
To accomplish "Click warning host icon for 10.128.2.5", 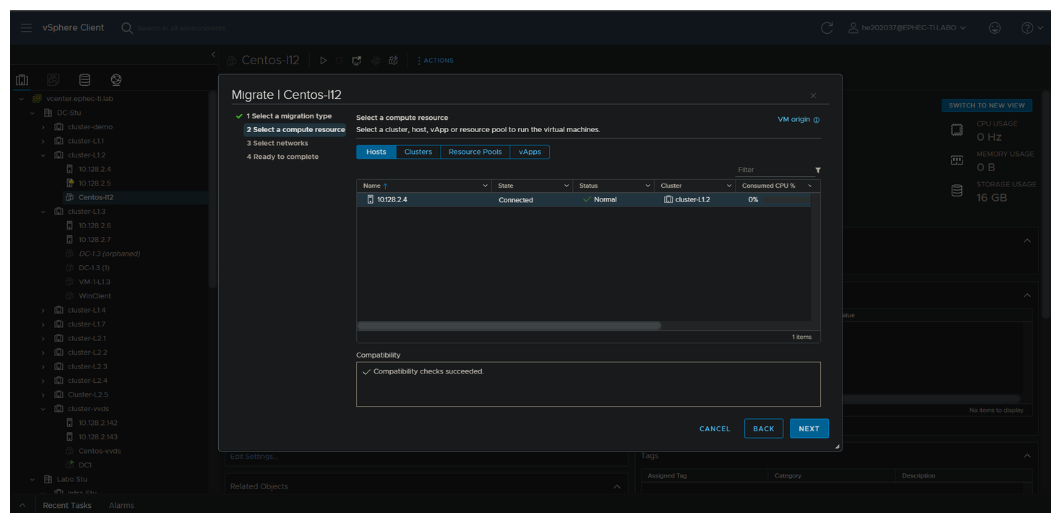I will point(70,183).
